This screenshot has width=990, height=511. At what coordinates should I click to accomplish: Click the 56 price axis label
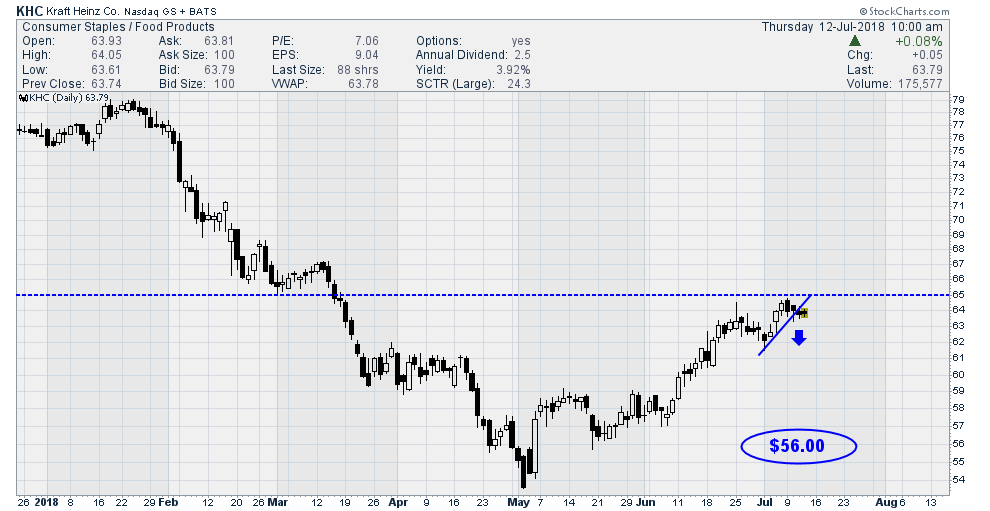pyautogui.click(x=958, y=443)
